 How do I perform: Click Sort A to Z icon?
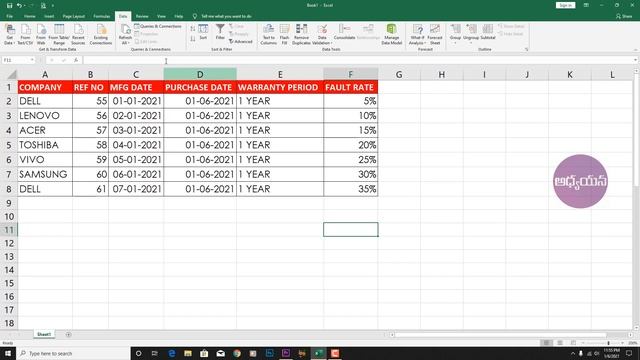pyautogui.click(x=193, y=29)
